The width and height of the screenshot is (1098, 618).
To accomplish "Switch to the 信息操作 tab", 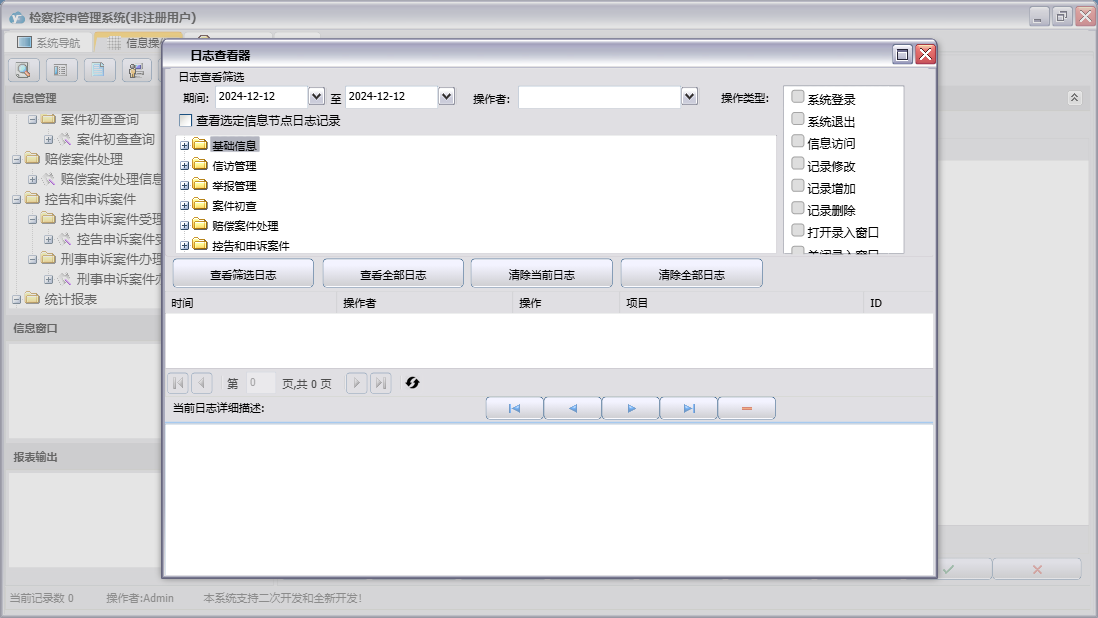I will tap(134, 43).
